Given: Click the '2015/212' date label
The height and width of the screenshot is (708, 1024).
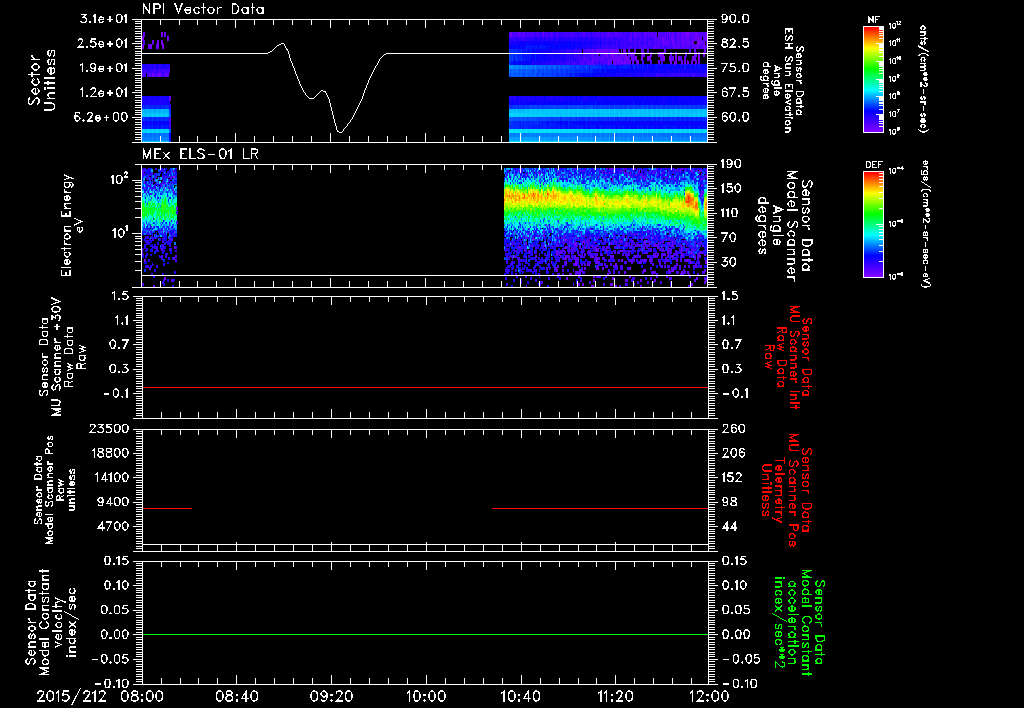Looking at the screenshot, I should (x=71, y=696).
